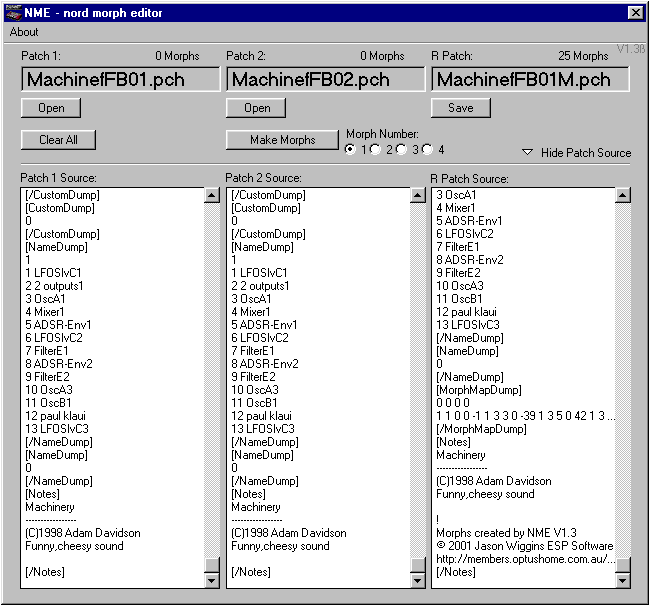The height and width of the screenshot is (606, 650).
Task: Save the R Patch file
Action: pyautogui.click(x=461, y=108)
